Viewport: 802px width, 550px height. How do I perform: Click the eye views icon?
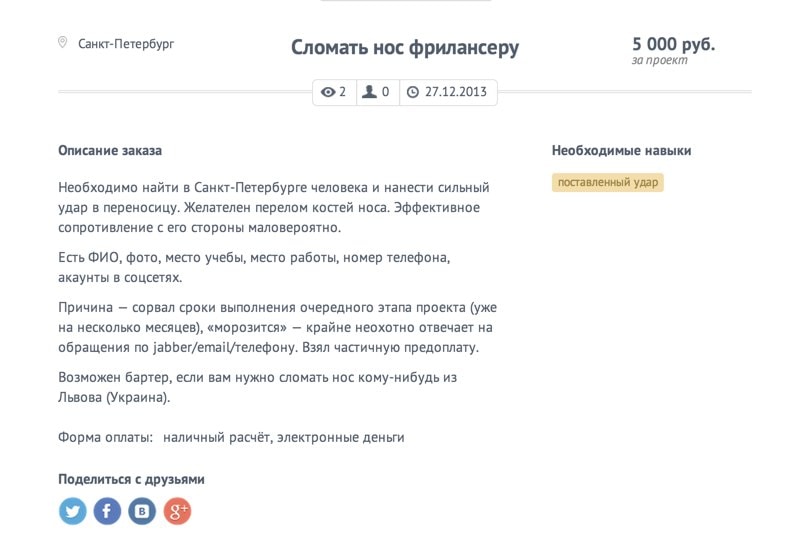coord(328,92)
